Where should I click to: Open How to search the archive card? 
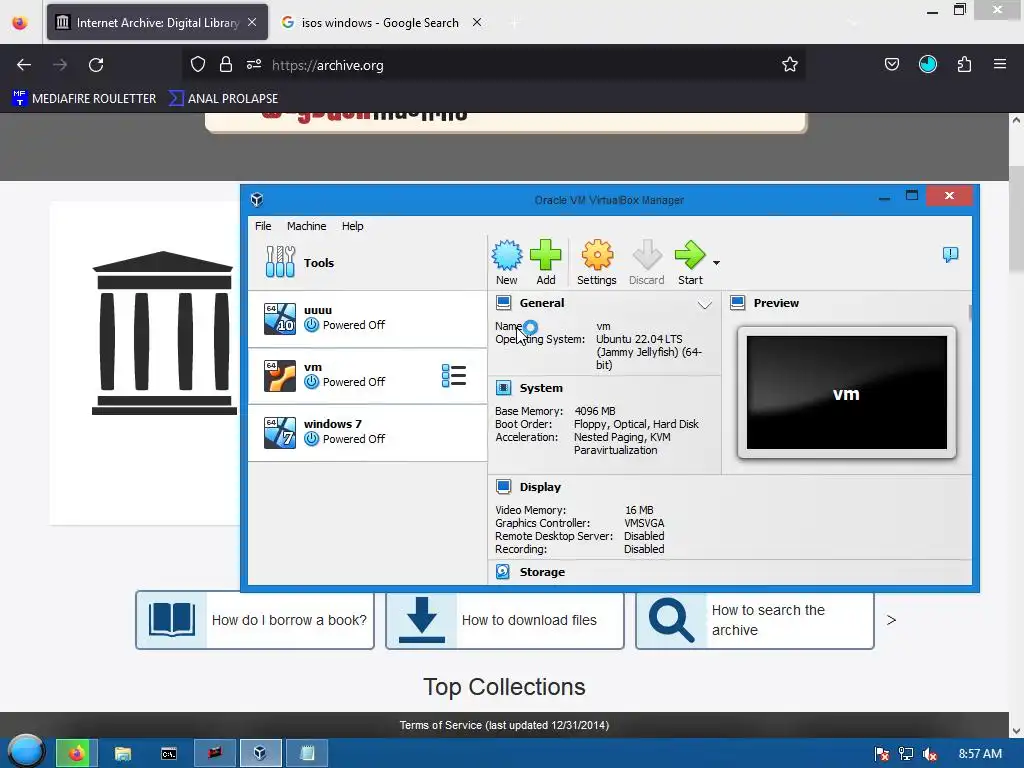755,620
